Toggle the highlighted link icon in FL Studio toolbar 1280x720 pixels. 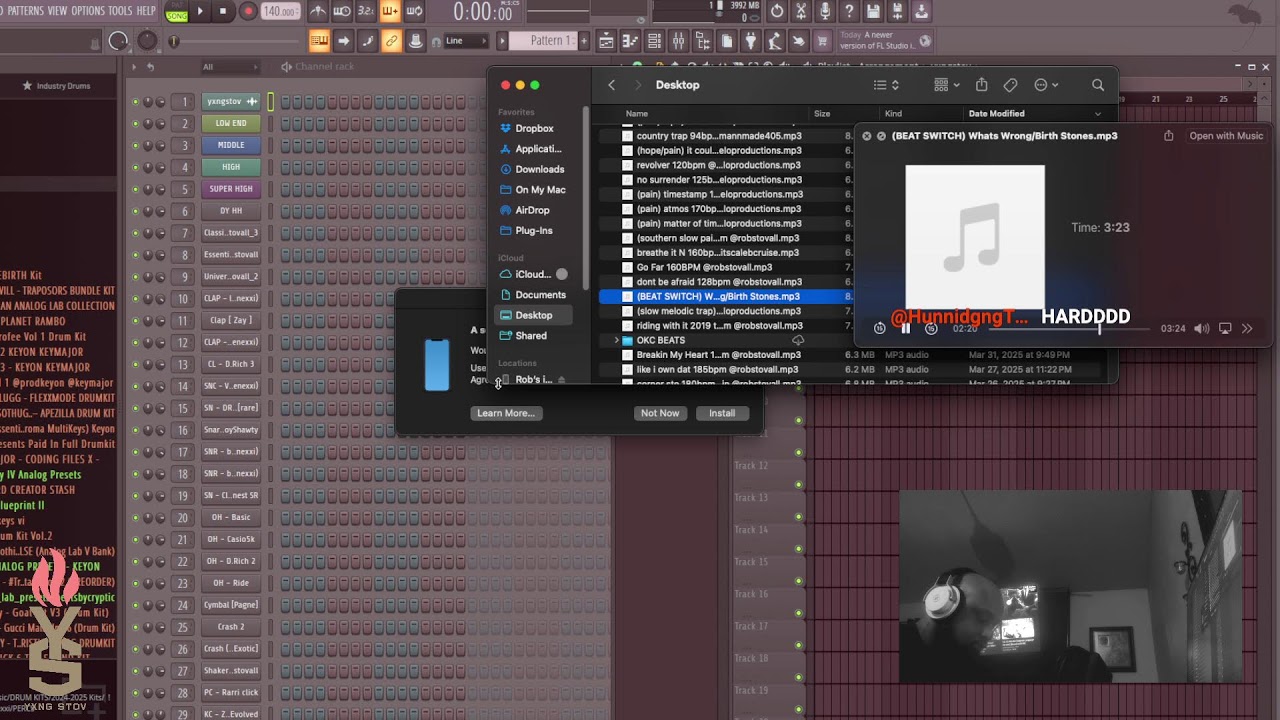(x=391, y=41)
